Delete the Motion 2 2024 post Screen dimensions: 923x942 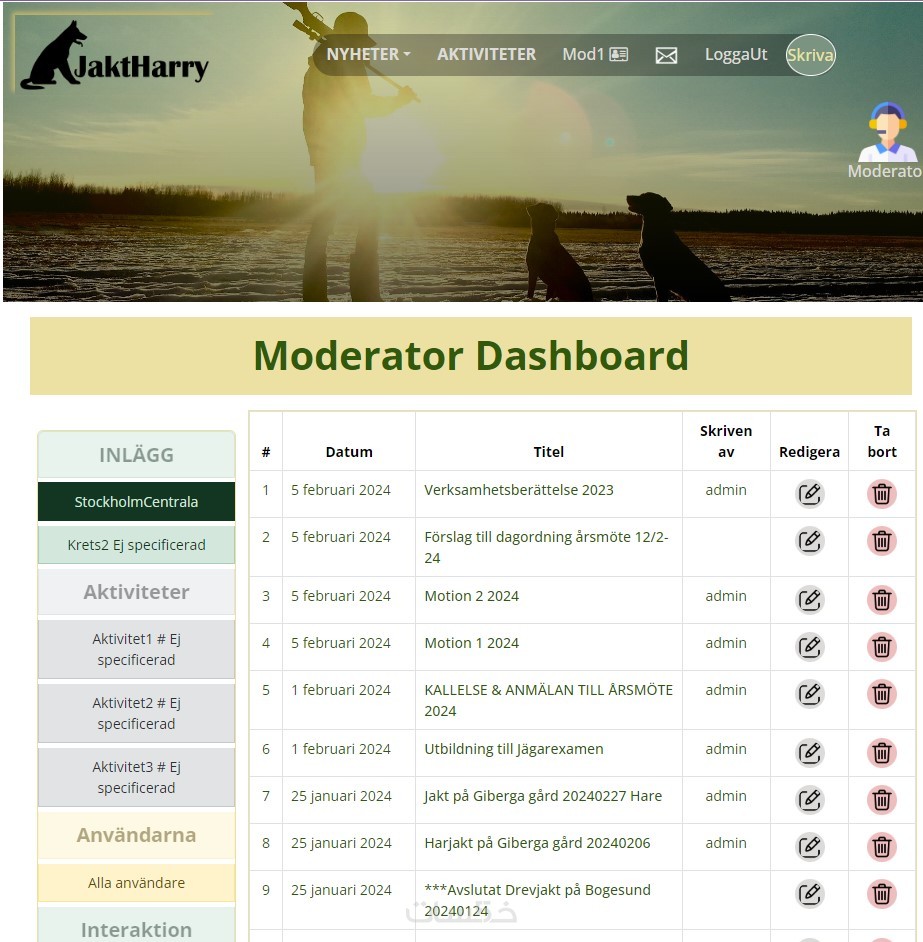882,600
